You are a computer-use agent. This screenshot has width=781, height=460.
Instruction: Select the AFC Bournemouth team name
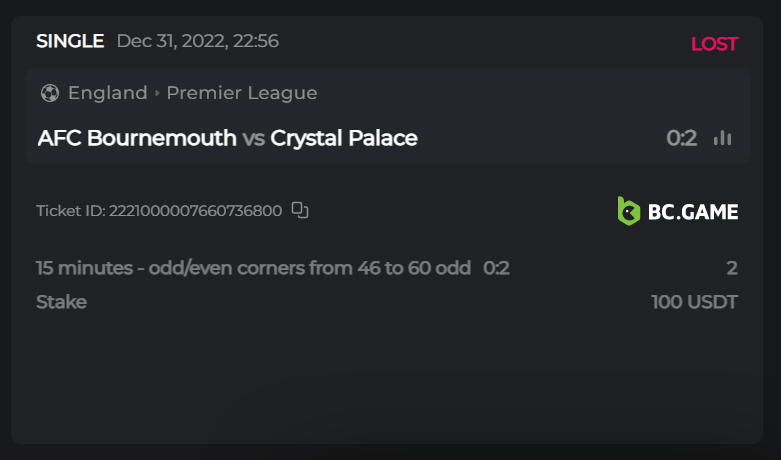click(137, 138)
